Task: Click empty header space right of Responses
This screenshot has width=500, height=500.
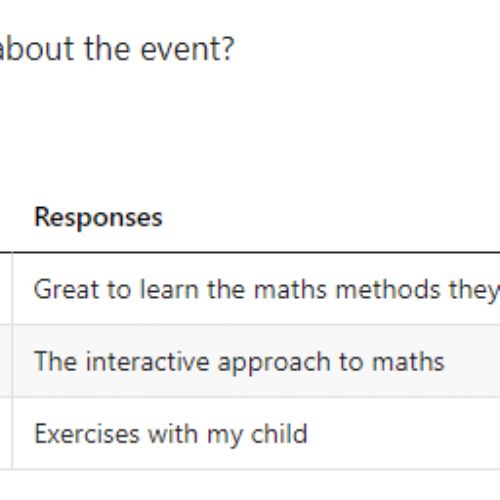Action: (x=333, y=217)
